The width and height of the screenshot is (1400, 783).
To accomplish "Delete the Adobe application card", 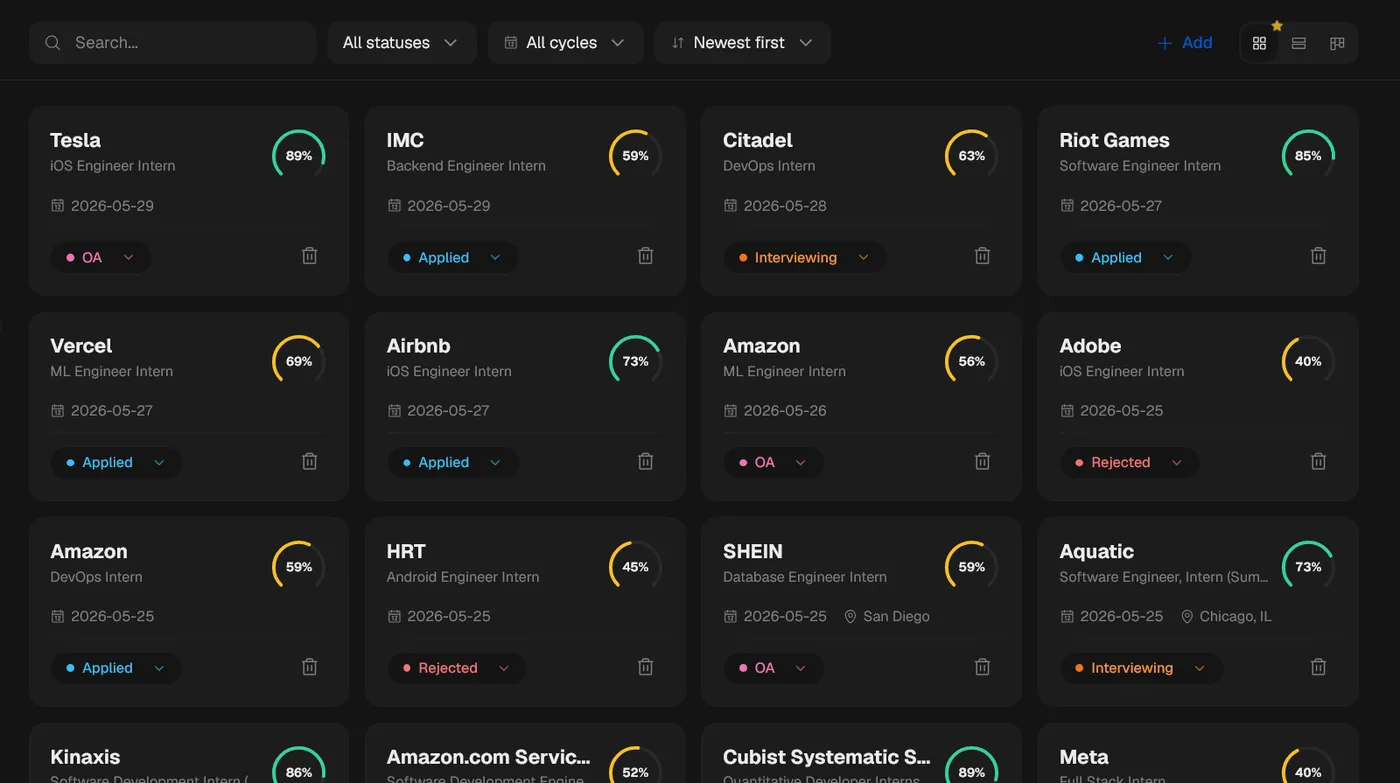I will [x=1319, y=461].
